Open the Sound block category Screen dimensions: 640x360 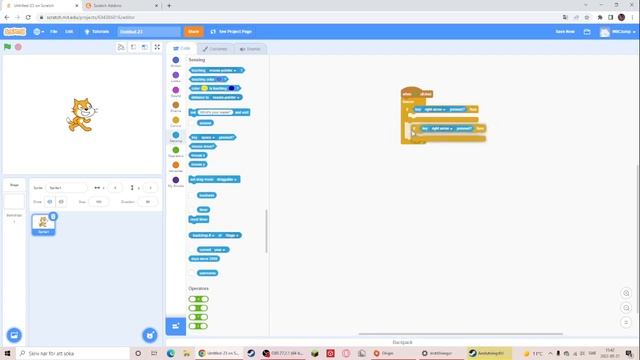[x=176, y=92]
